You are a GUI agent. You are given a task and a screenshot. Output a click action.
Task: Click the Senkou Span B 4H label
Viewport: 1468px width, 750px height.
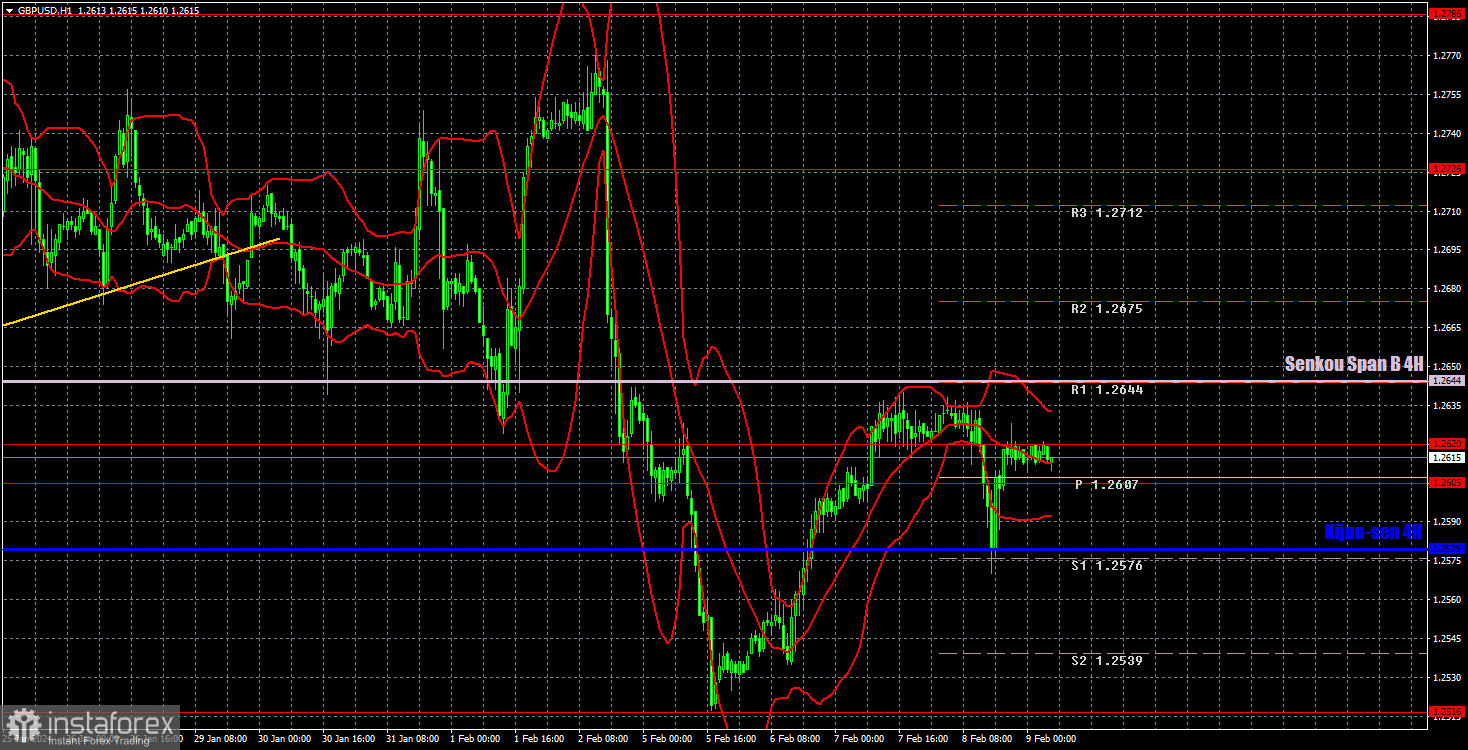[x=1352, y=365]
